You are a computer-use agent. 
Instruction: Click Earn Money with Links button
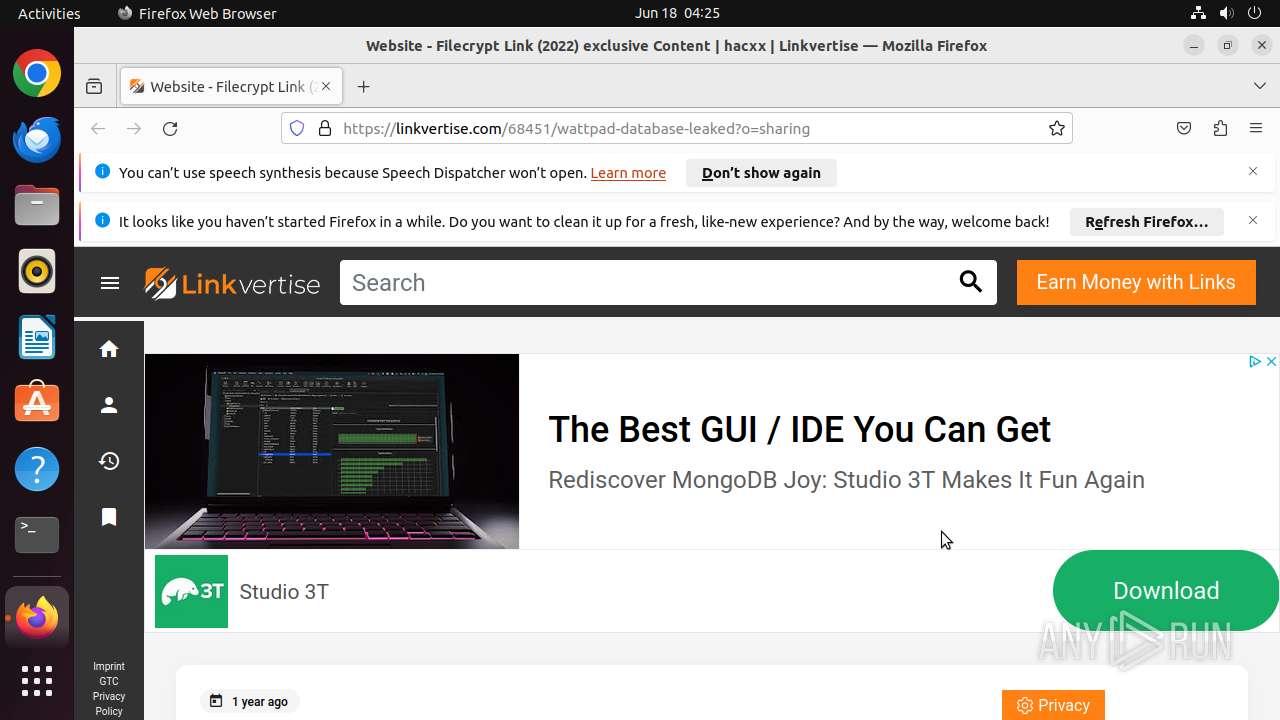point(1136,282)
